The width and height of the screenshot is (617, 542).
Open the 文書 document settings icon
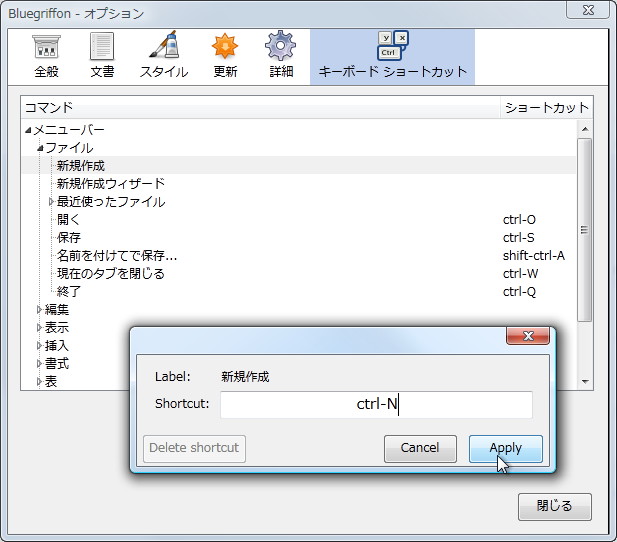tap(102, 56)
